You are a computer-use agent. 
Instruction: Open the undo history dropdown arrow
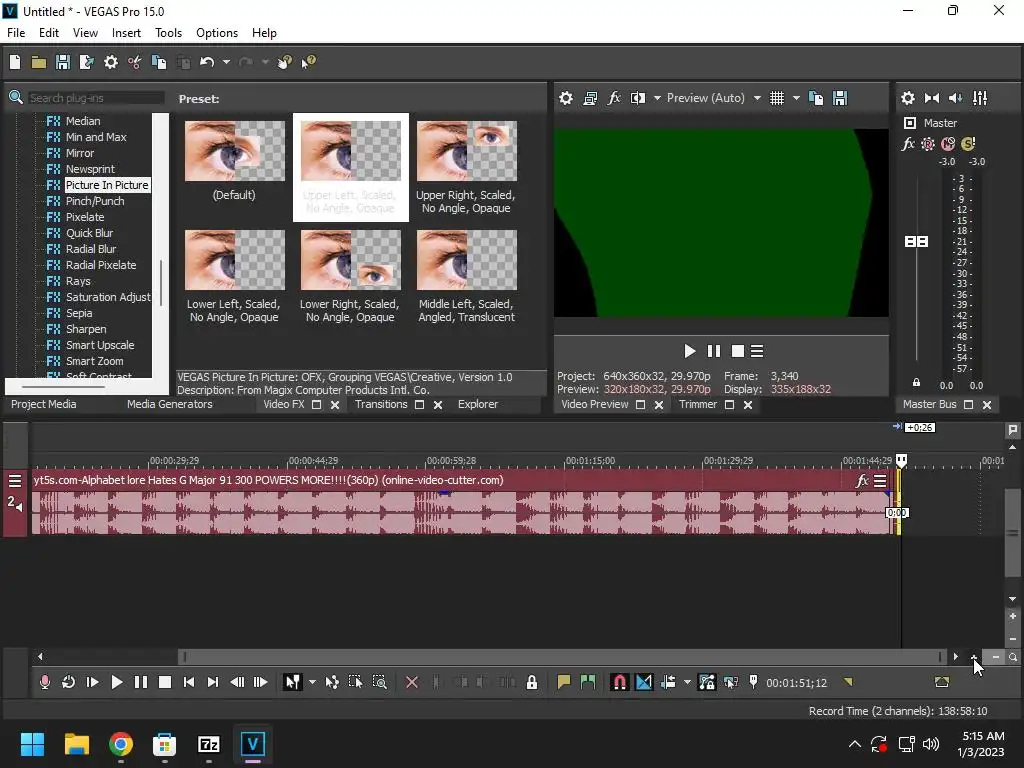(226, 62)
